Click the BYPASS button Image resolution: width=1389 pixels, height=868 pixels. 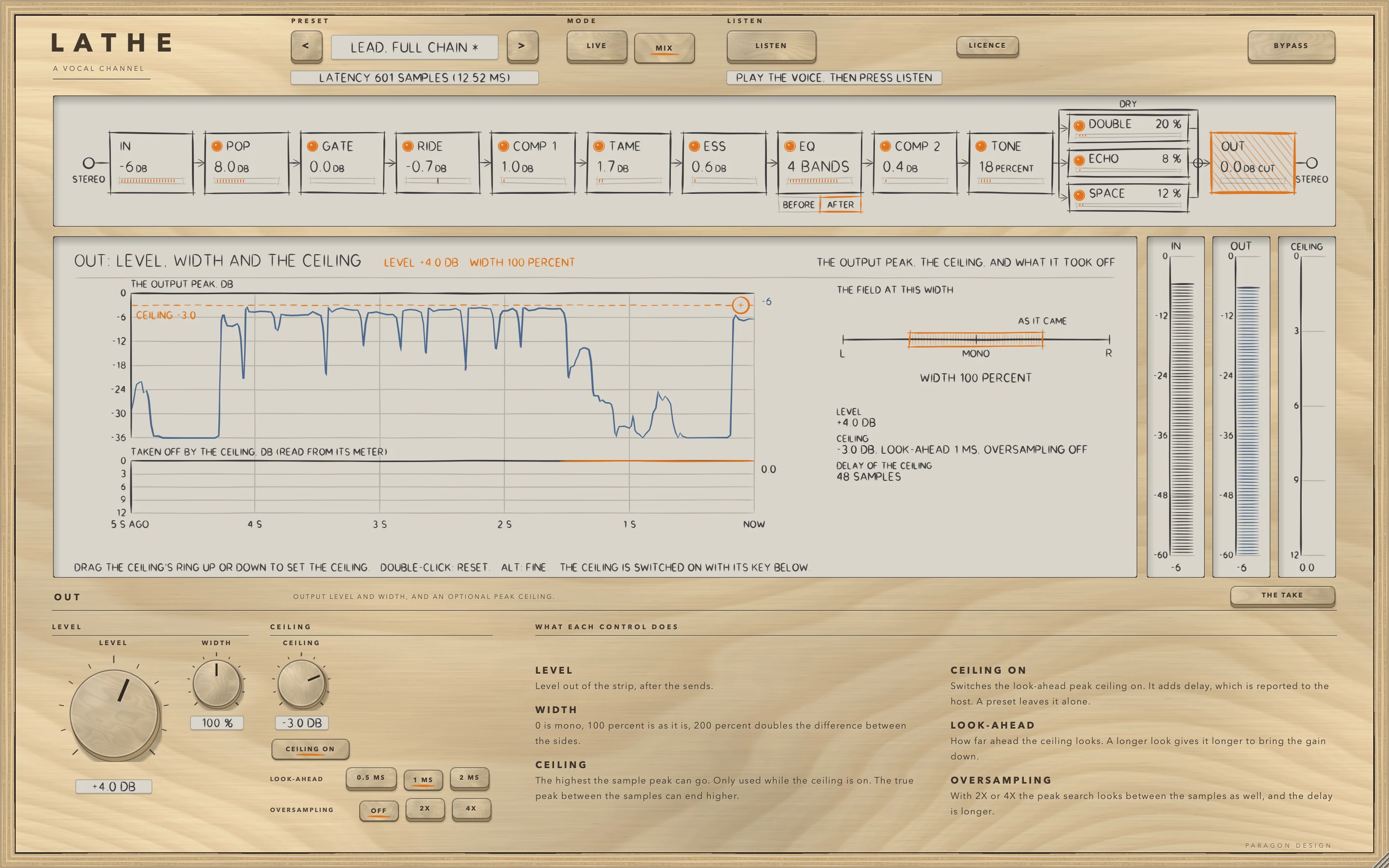tap(1291, 46)
